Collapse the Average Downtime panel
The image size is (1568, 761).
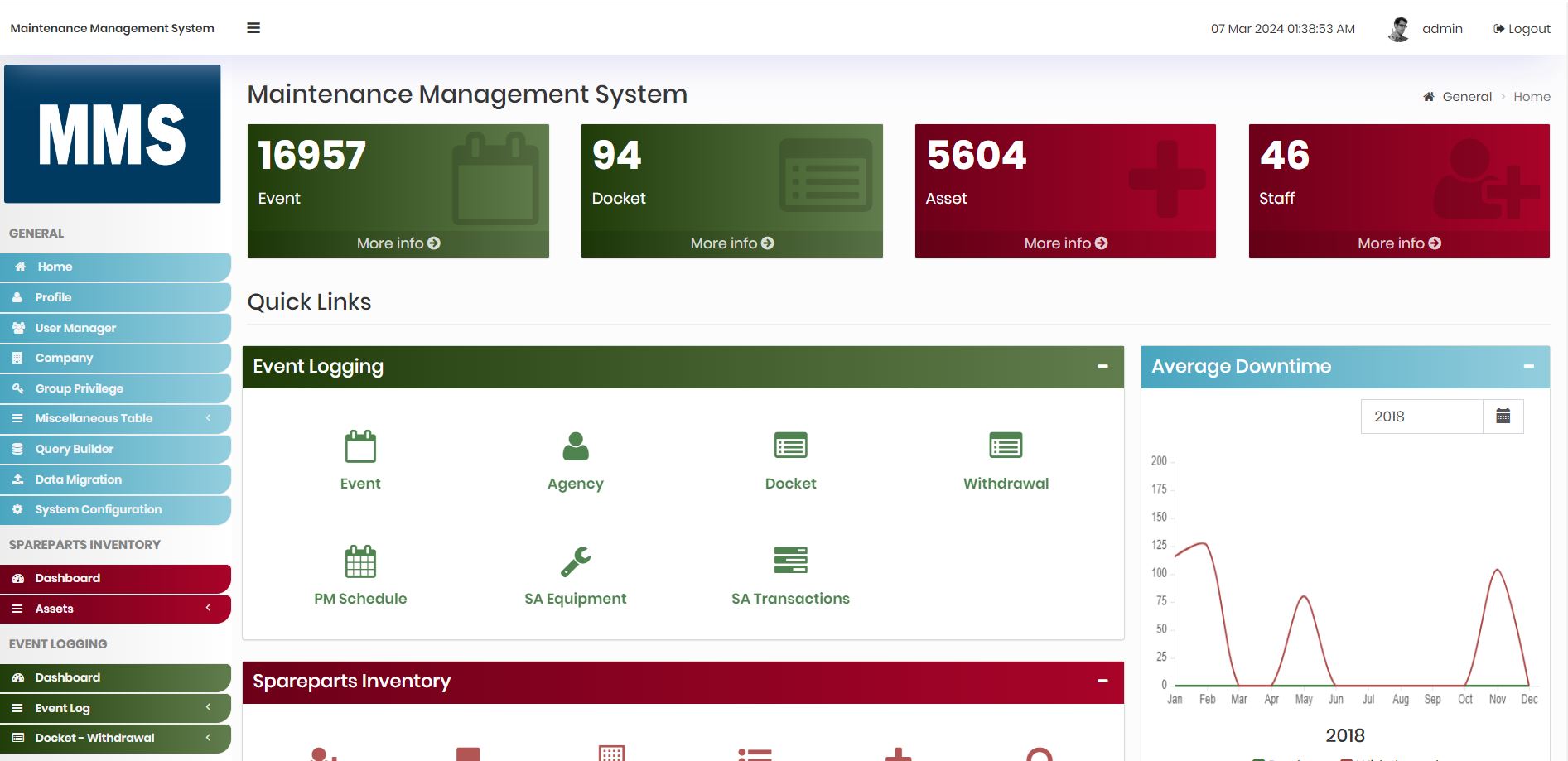1528,366
